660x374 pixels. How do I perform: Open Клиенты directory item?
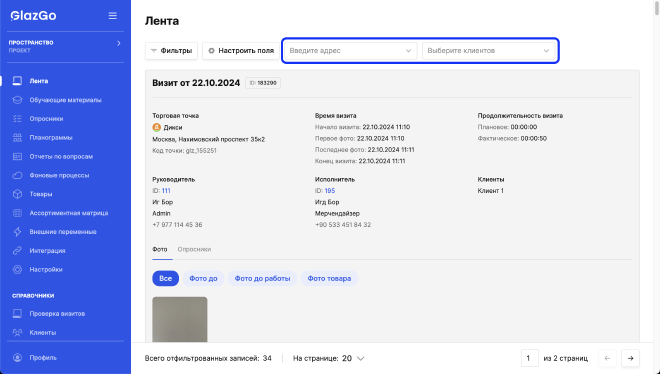pyautogui.click(x=43, y=332)
